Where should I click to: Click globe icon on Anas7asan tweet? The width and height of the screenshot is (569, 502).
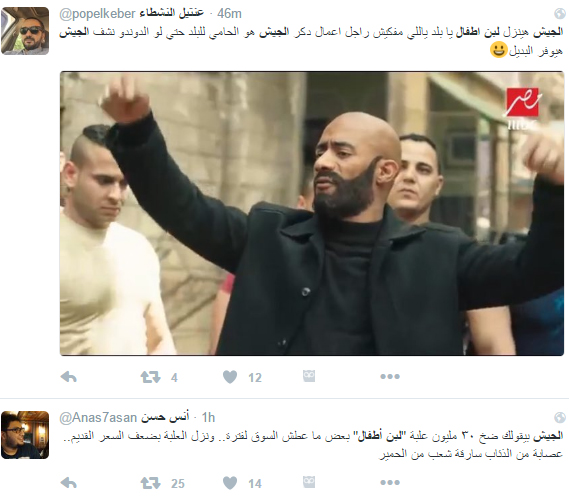560,417
